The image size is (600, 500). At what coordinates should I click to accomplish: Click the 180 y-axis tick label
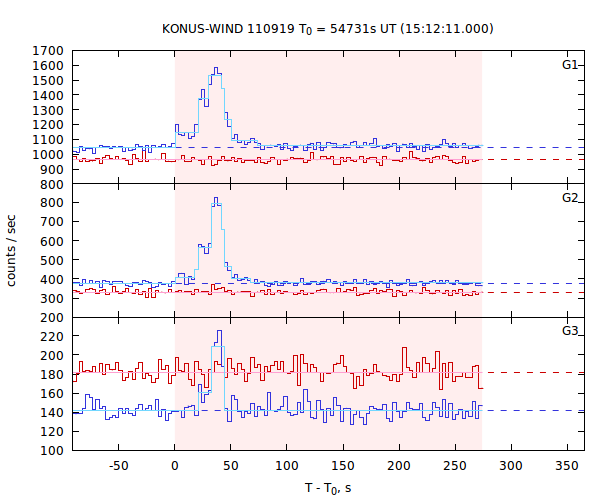(x=52, y=374)
